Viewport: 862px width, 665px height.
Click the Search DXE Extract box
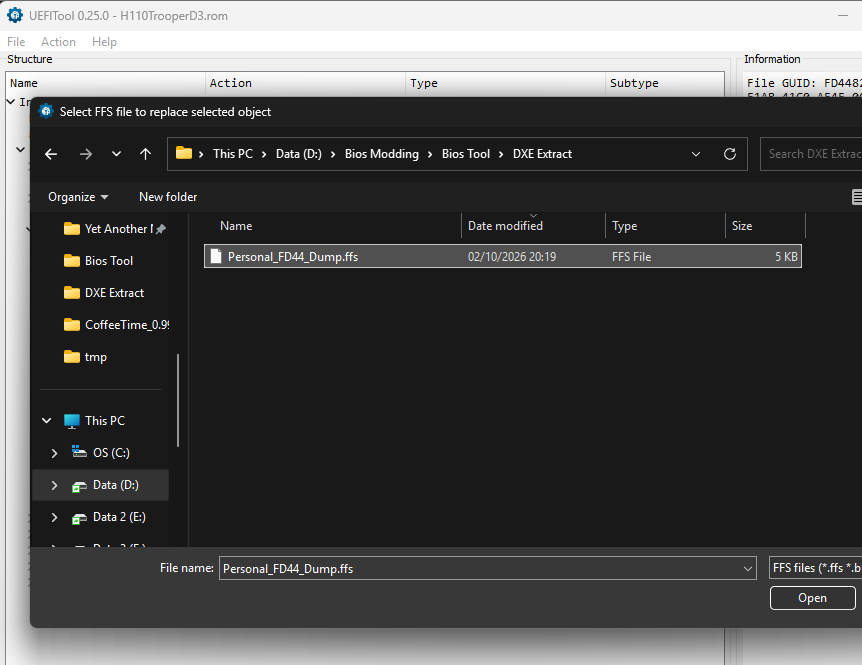tap(811, 154)
